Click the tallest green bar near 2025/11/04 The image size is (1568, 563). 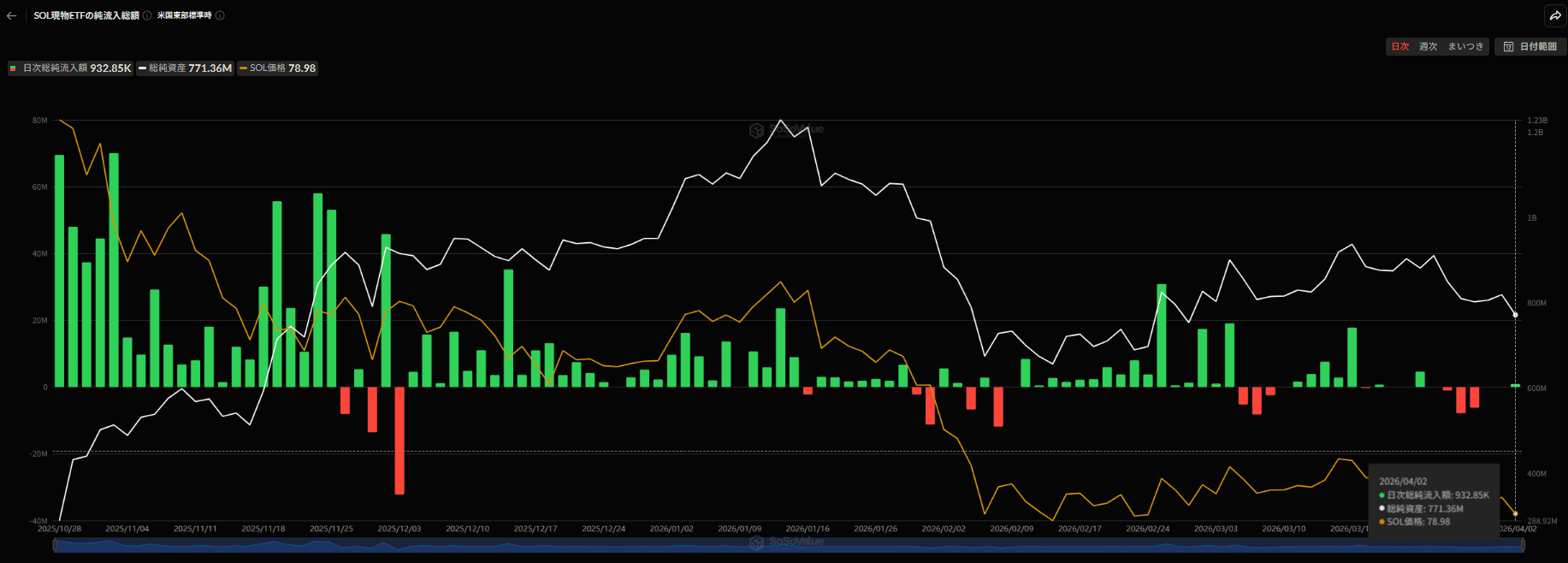point(114,270)
